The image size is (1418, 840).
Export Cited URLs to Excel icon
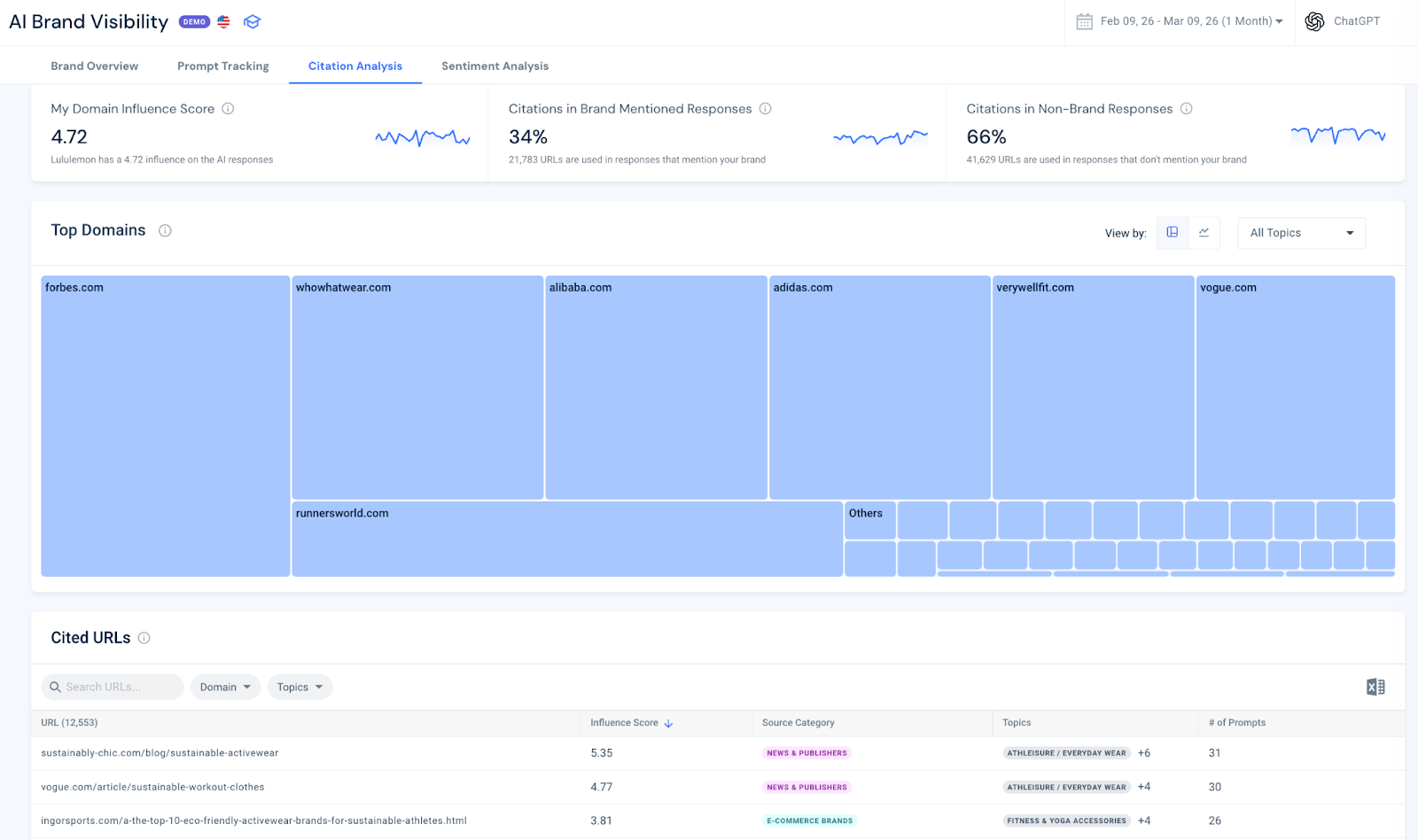pyautogui.click(x=1375, y=687)
